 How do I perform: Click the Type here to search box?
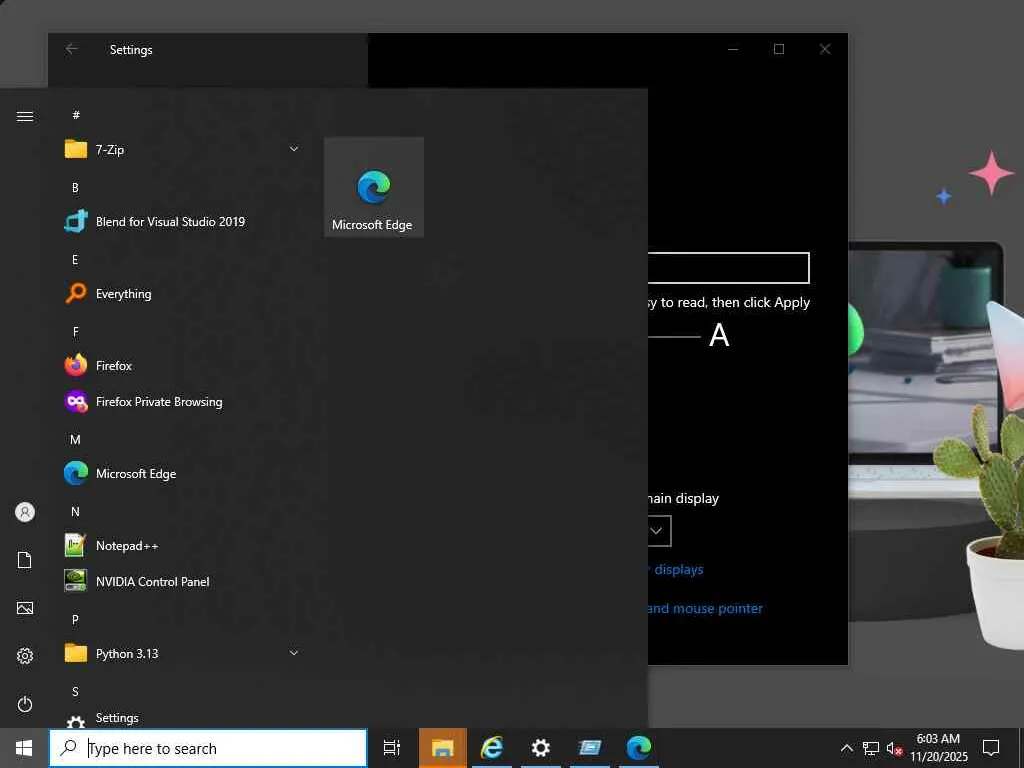(208, 748)
